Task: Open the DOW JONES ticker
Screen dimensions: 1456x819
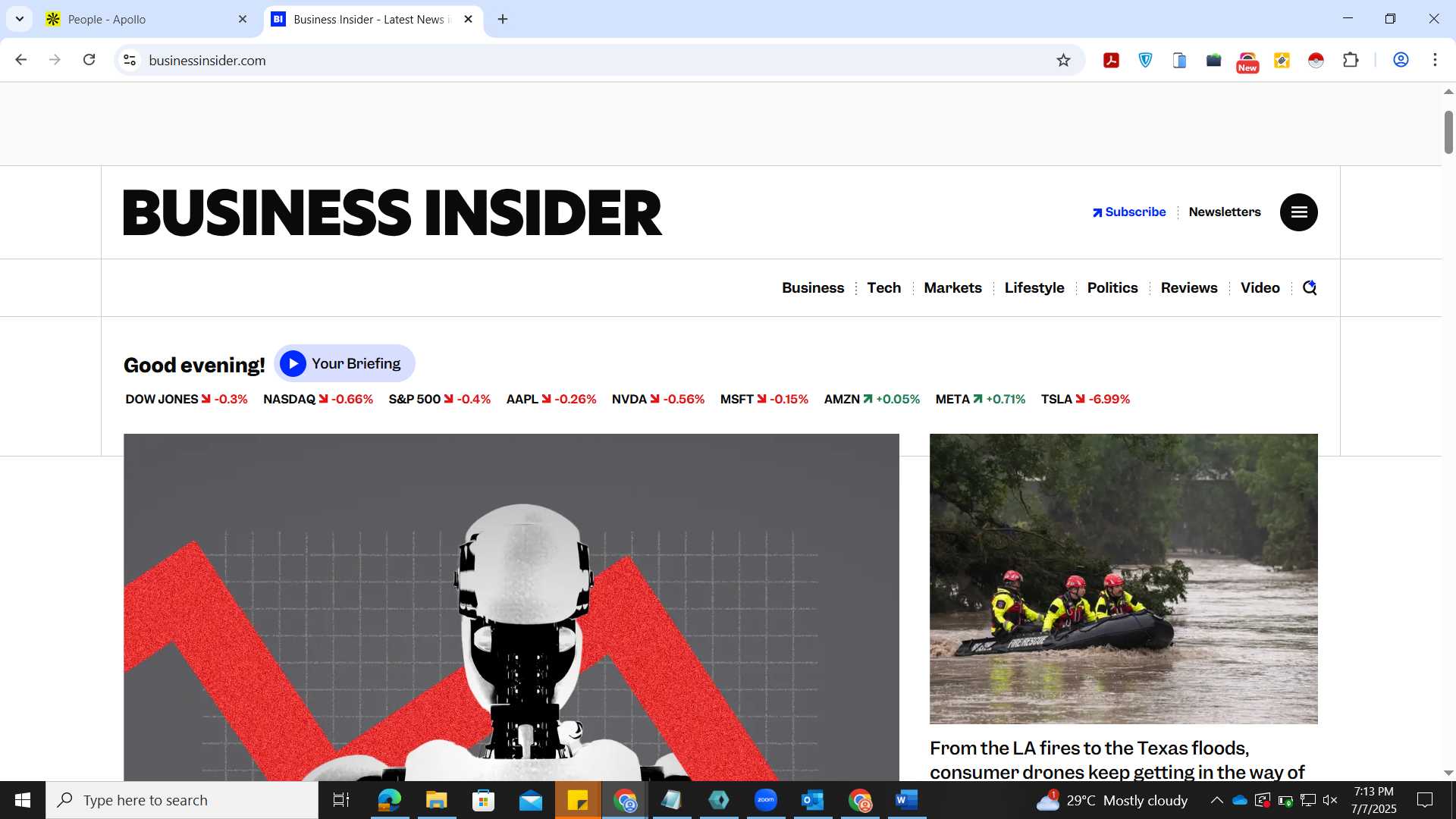Action: (x=187, y=399)
